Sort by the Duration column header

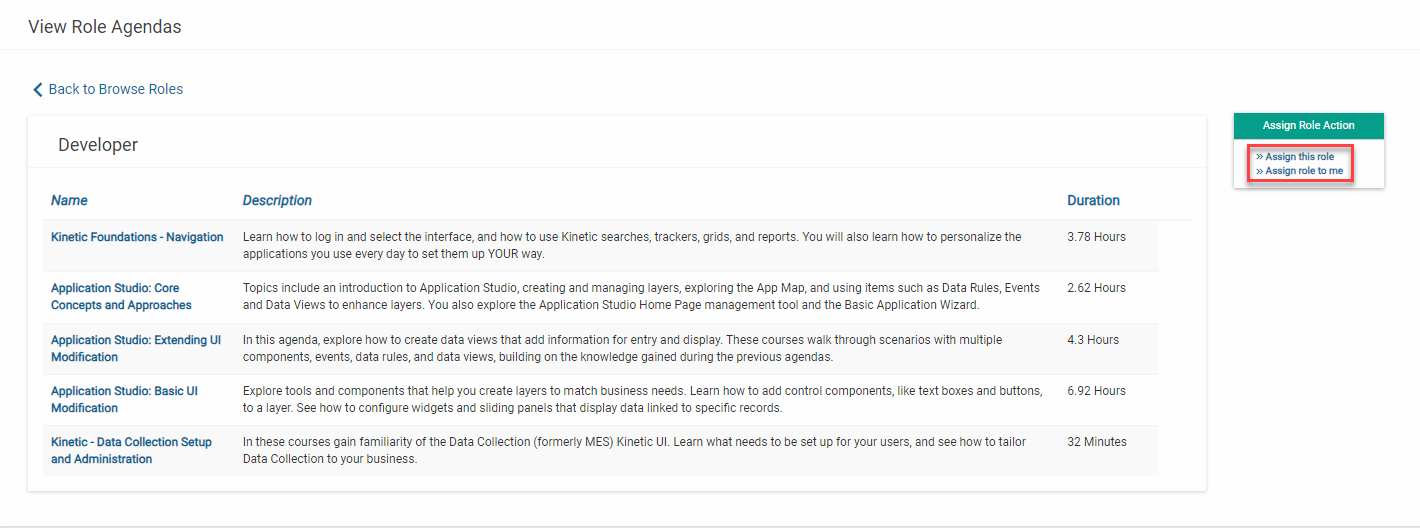click(1093, 200)
